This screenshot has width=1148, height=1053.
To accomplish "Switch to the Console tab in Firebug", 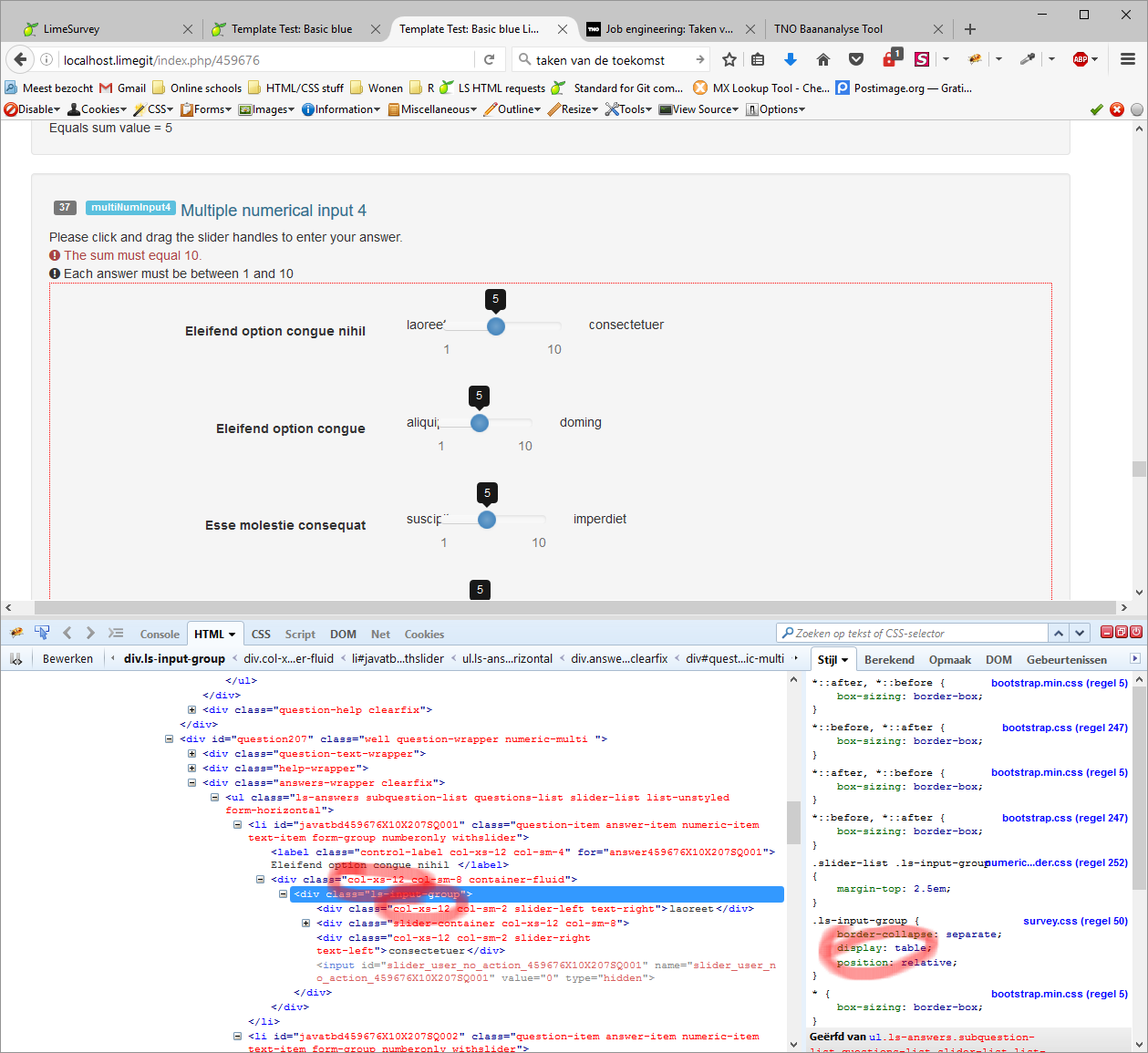I will coord(160,634).
